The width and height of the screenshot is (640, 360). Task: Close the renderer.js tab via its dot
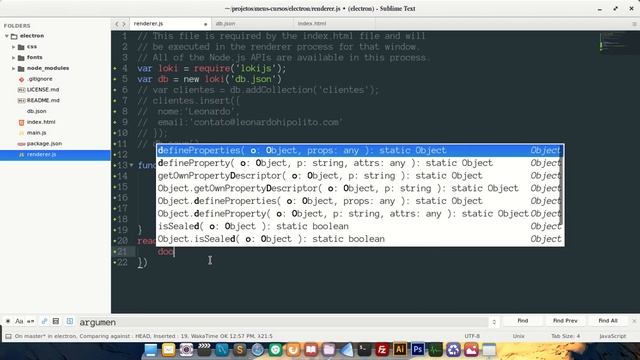coord(205,24)
